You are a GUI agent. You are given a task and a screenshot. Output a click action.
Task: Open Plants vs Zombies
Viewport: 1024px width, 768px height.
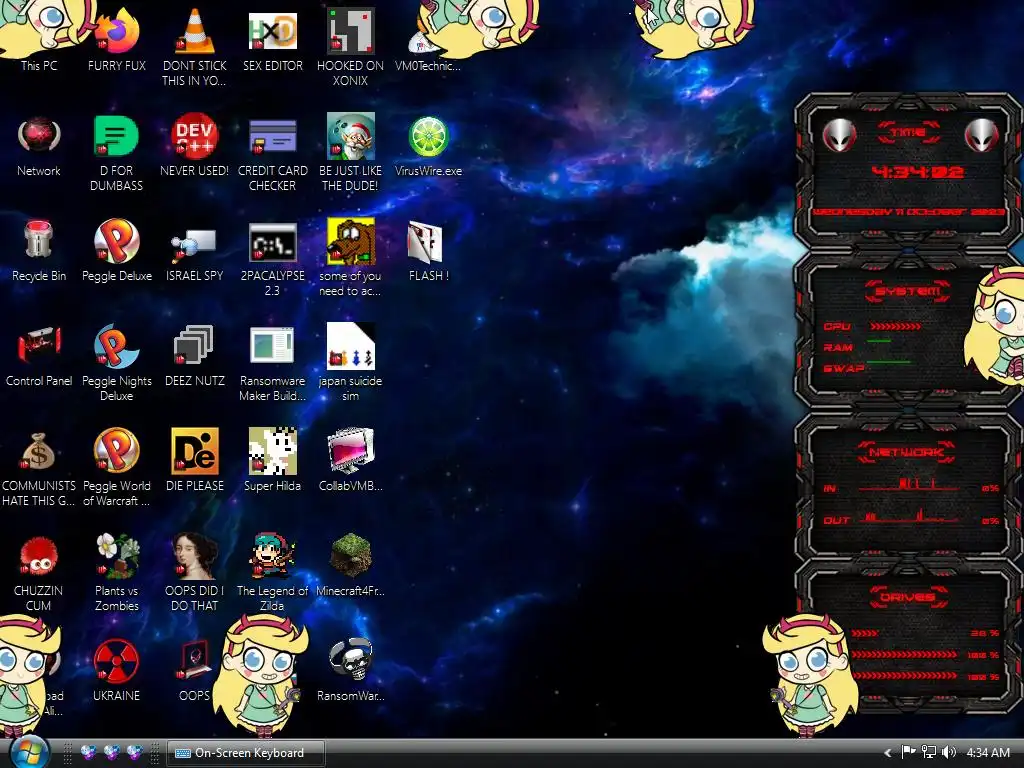(118, 556)
